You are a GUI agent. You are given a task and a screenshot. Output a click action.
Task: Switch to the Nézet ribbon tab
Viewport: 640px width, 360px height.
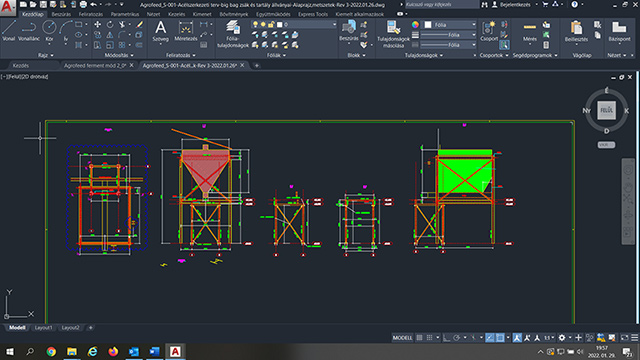tap(153, 14)
